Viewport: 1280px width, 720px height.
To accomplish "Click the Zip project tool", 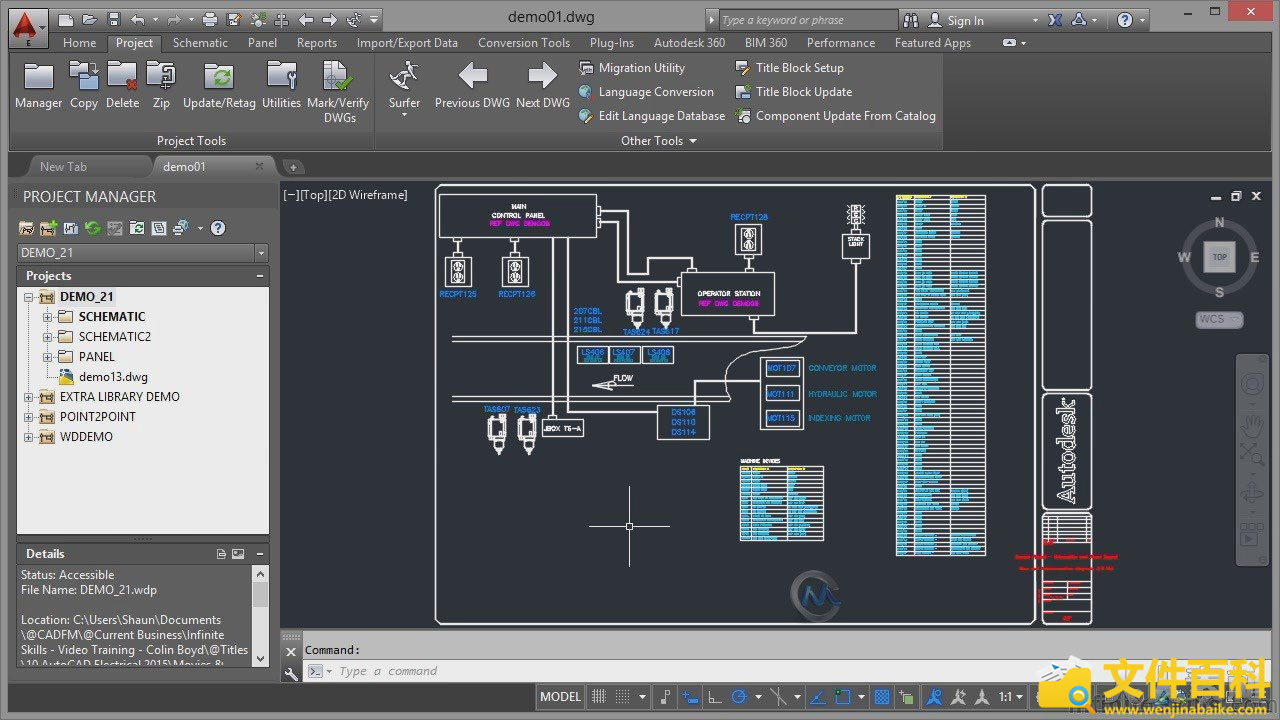I will tap(161, 85).
